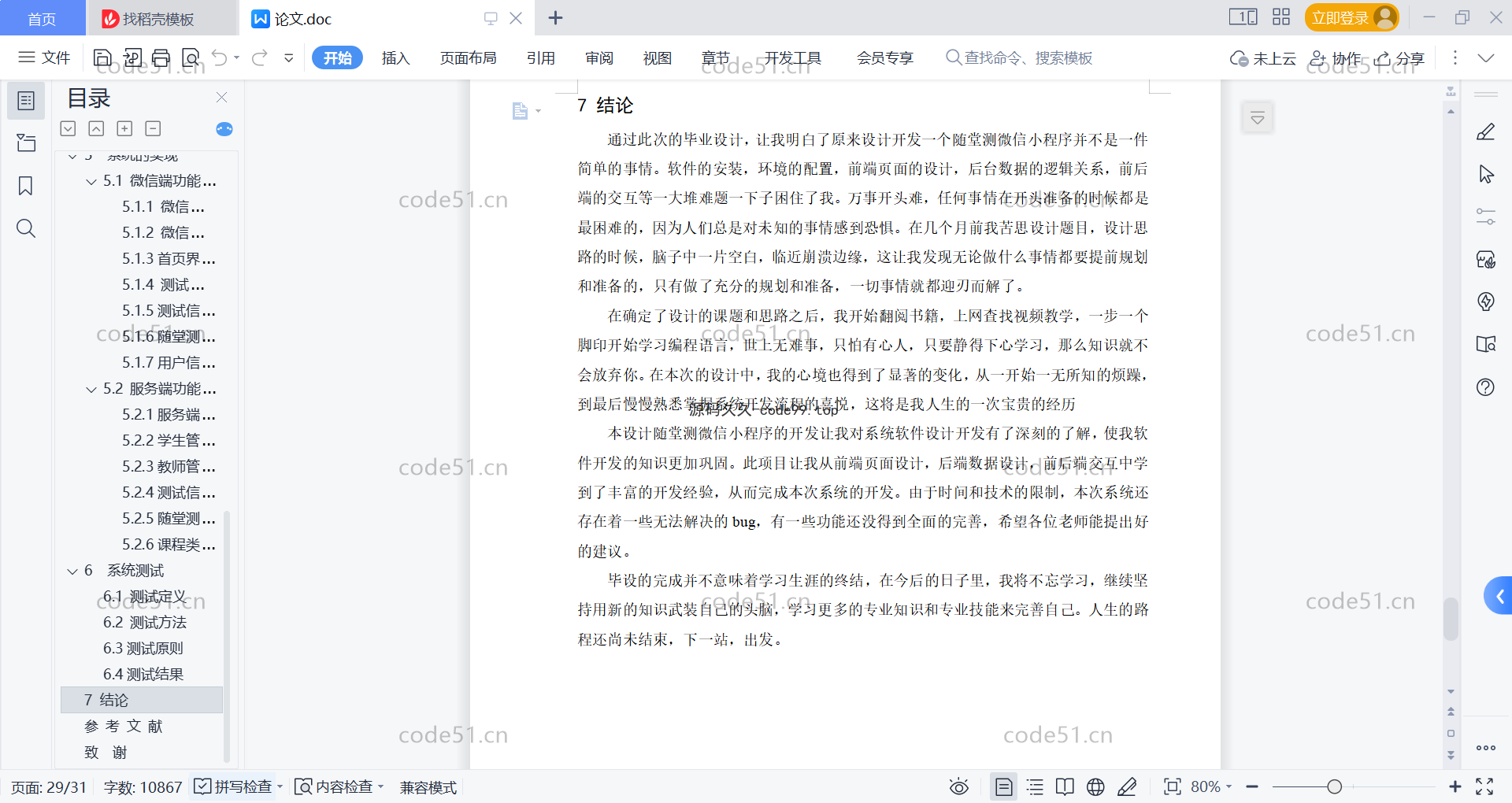Click the 分享 share button
This screenshot has height=803, width=1512.
1400,58
